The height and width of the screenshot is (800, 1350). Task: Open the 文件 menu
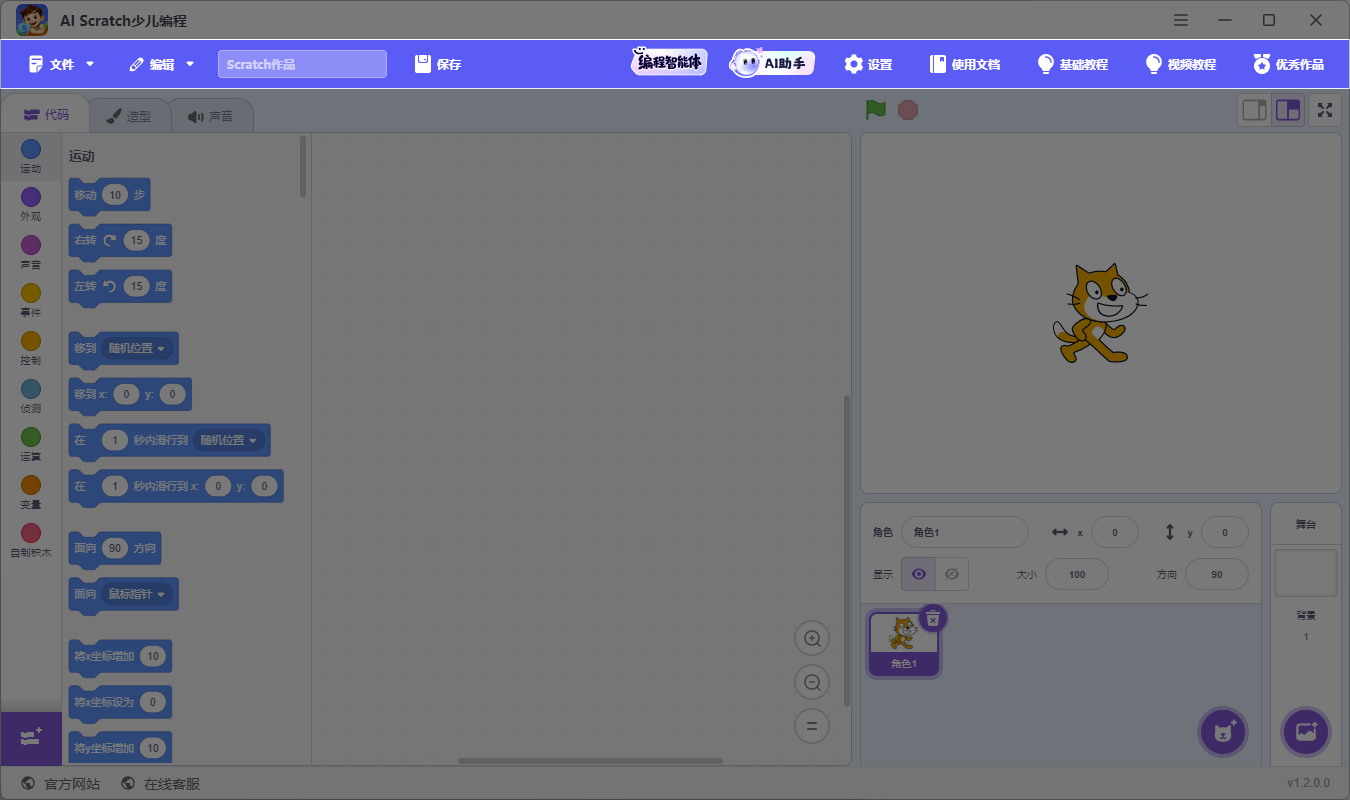[62, 64]
